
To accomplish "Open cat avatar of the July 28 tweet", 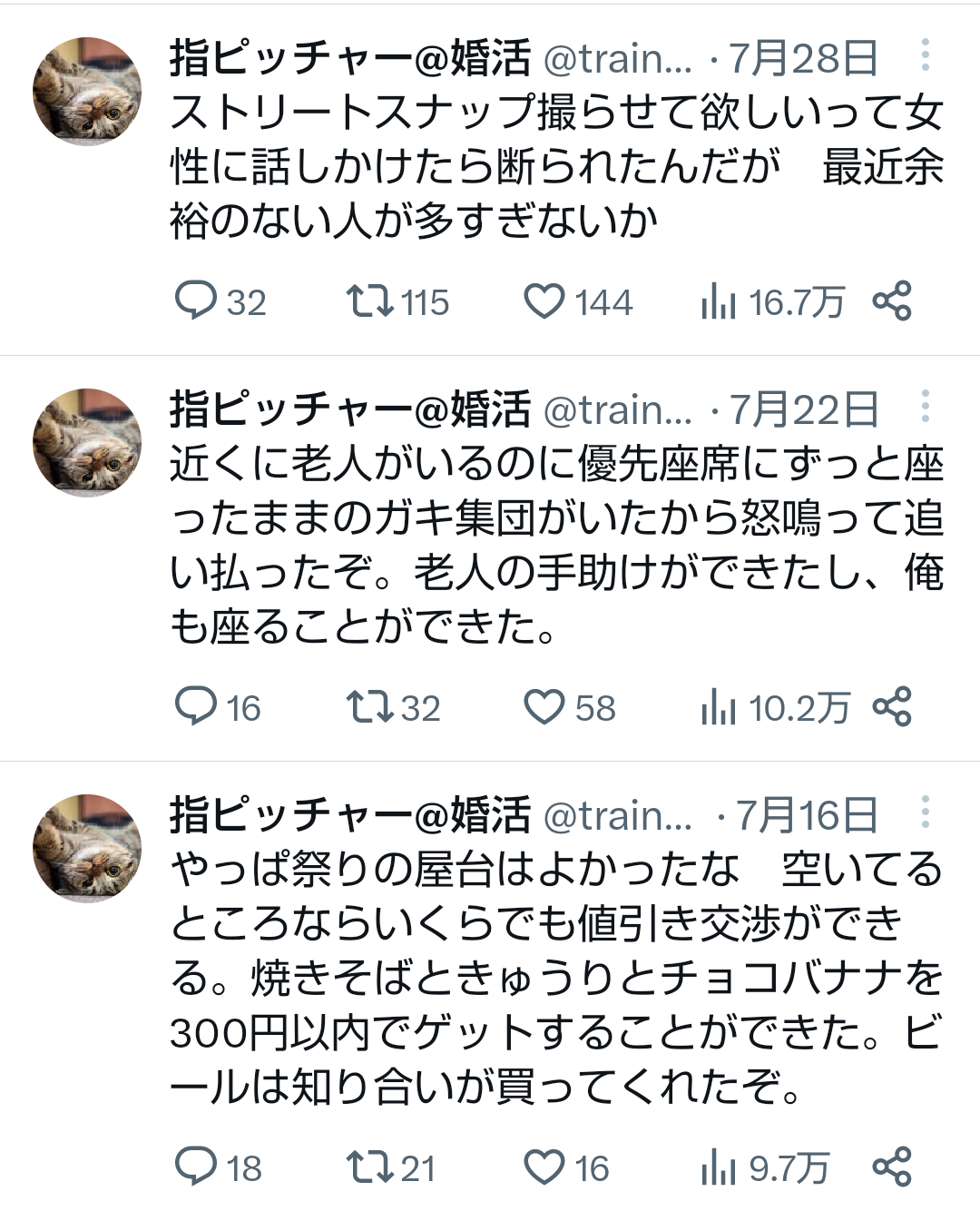I will [87, 92].
